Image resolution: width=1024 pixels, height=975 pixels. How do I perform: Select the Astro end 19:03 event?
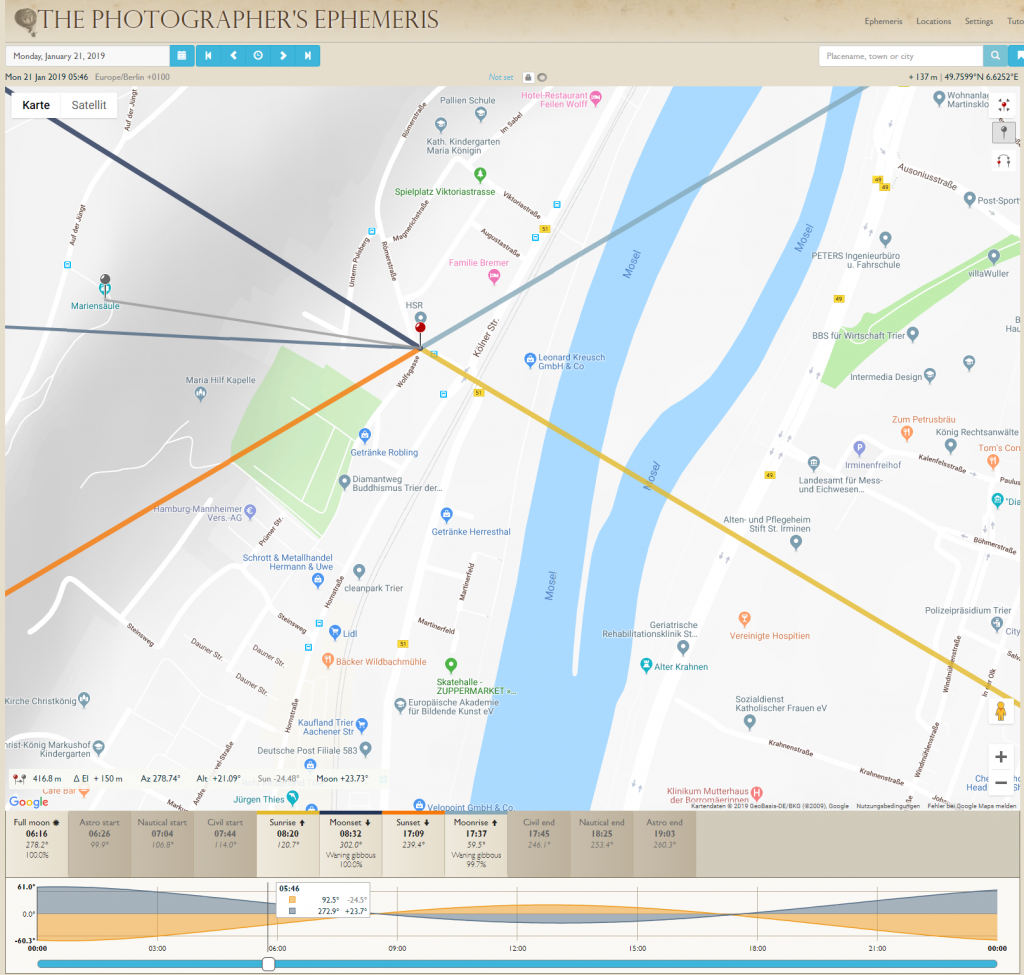[x=664, y=844]
